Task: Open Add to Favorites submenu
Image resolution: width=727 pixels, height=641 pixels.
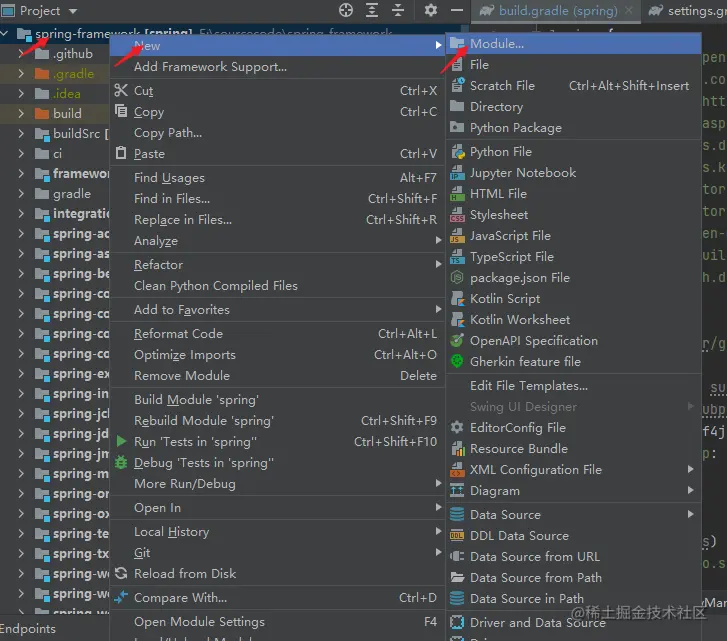Action: (277, 310)
